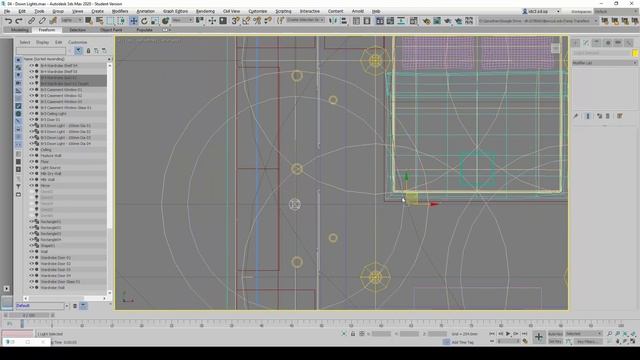Switch to the Object Paint ribbon tab
The width and height of the screenshot is (640, 360).
tap(111, 30)
